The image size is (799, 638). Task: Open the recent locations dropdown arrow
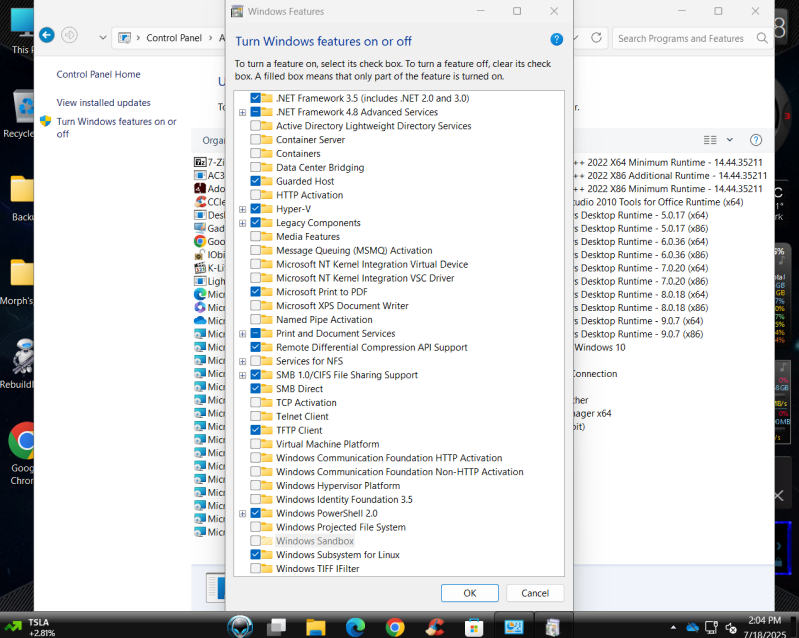pos(102,38)
